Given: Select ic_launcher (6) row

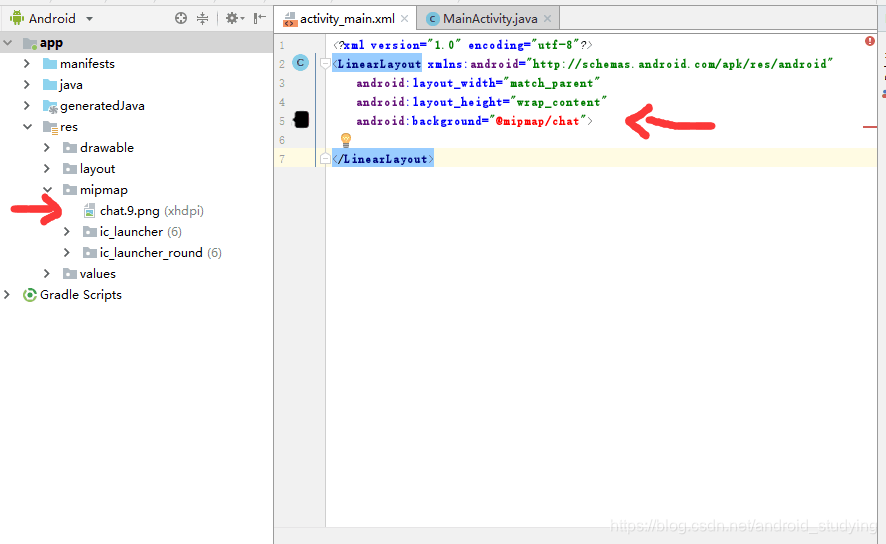Looking at the screenshot, I should (x=136, y=232).
